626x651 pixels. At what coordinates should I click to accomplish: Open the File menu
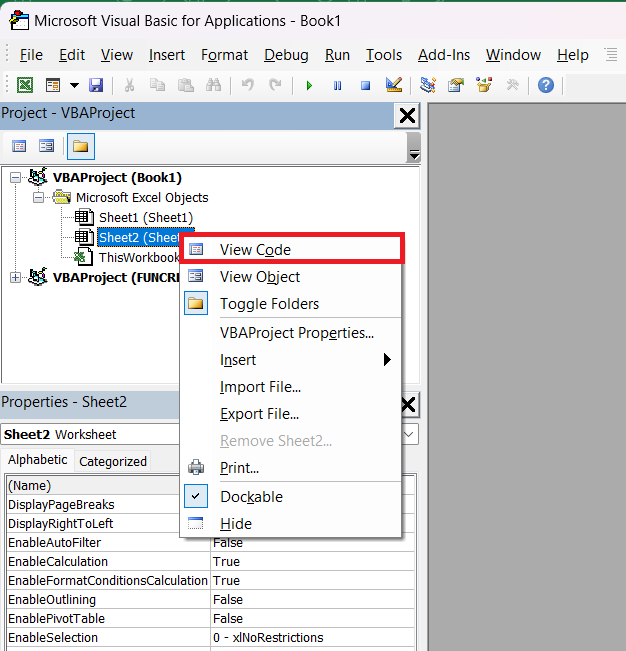point(31,55)
